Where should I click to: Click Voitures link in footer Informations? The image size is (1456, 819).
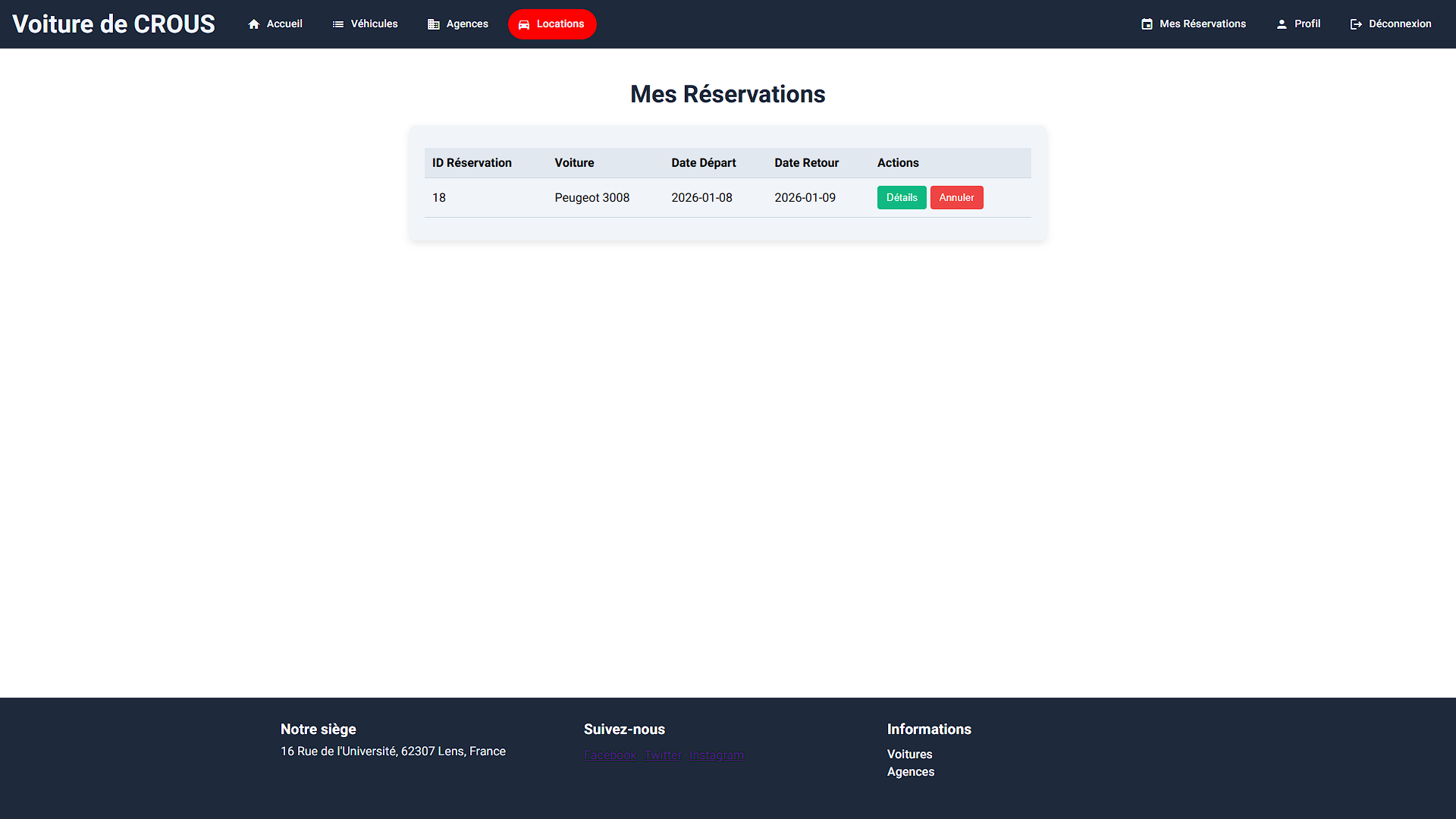[x=910, y=755]
